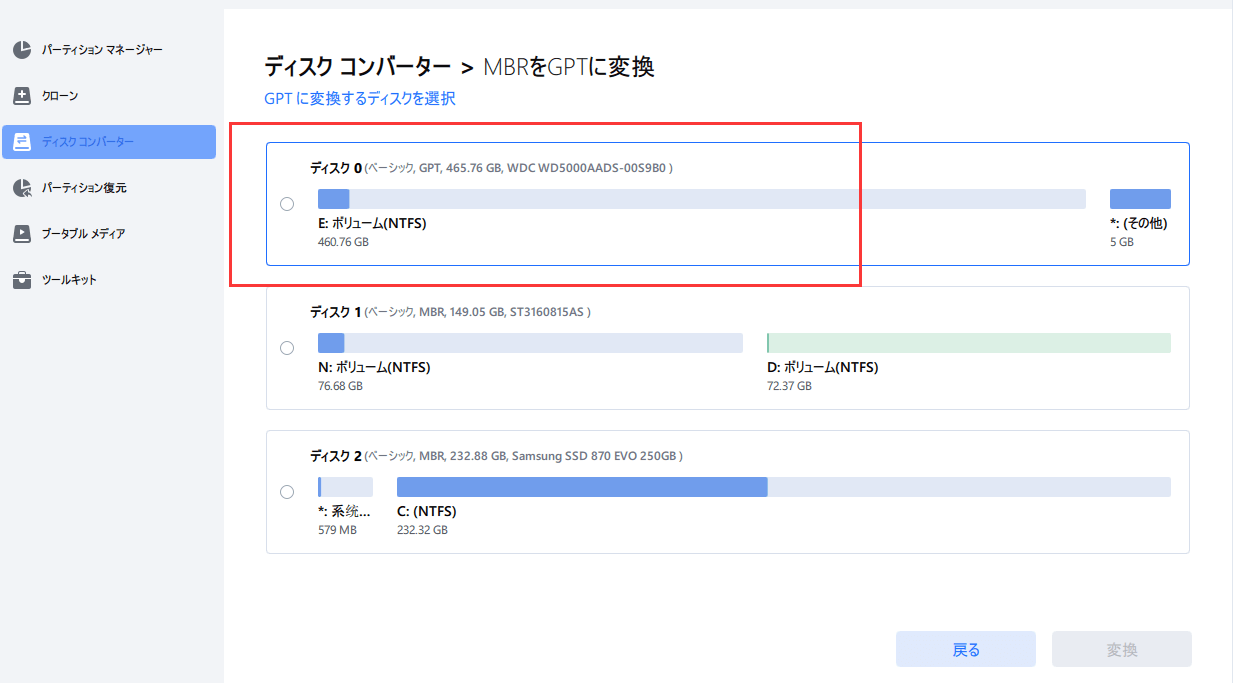The image size is (1233, 683).
Task: Select ディスク 2 via its radio button
Action: coord(287,491)
